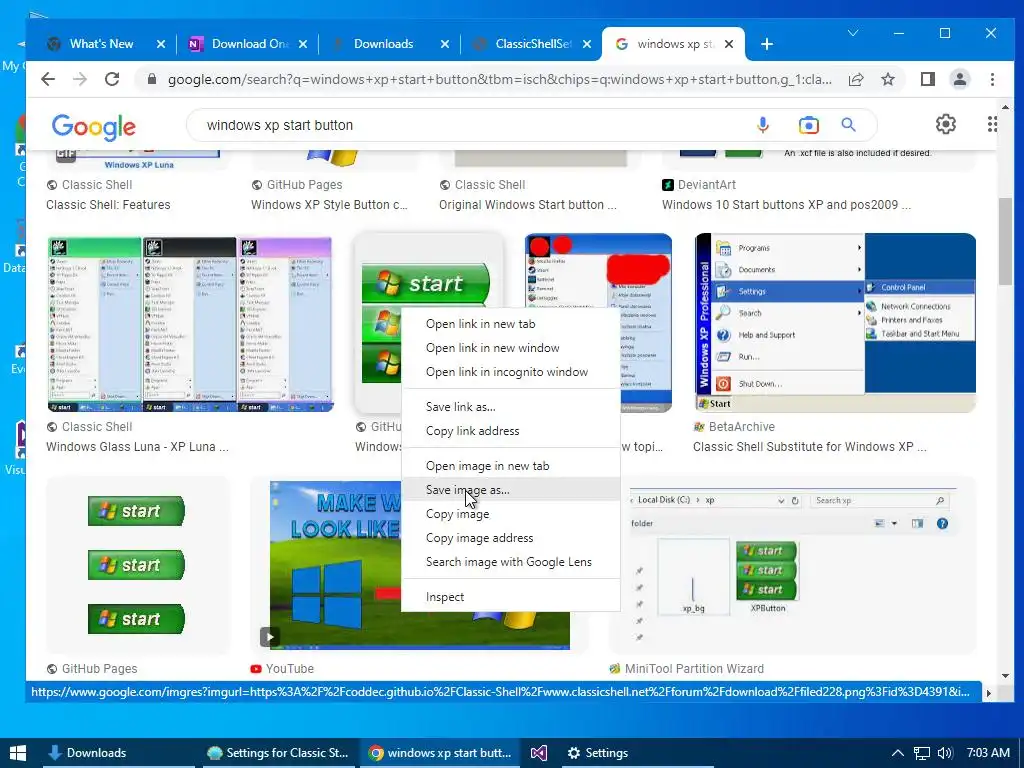The height and width of the screenshot is (768, 1024).
Task: Click the page vertical scrollbar thumb
Action: pyautogui.click(x=1005, y=240)
